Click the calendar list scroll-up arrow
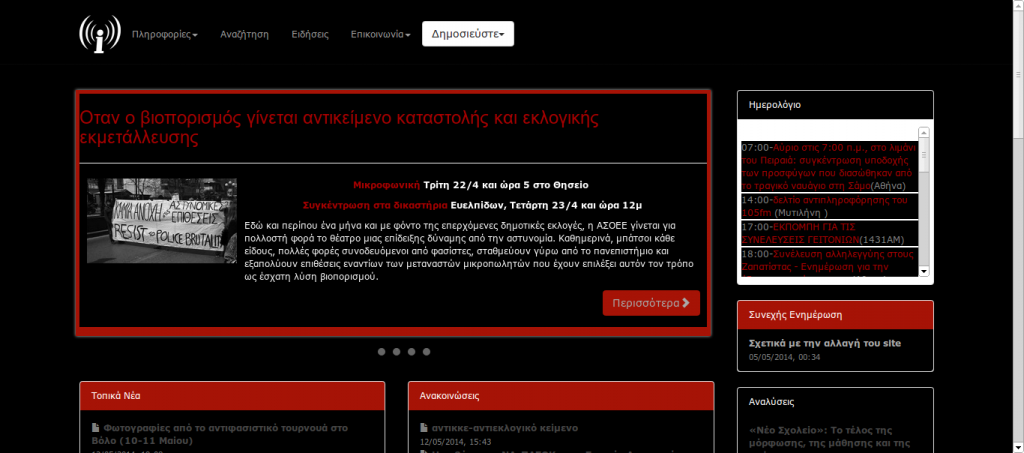The image size is (1024, 453). [x=924, y=132]
